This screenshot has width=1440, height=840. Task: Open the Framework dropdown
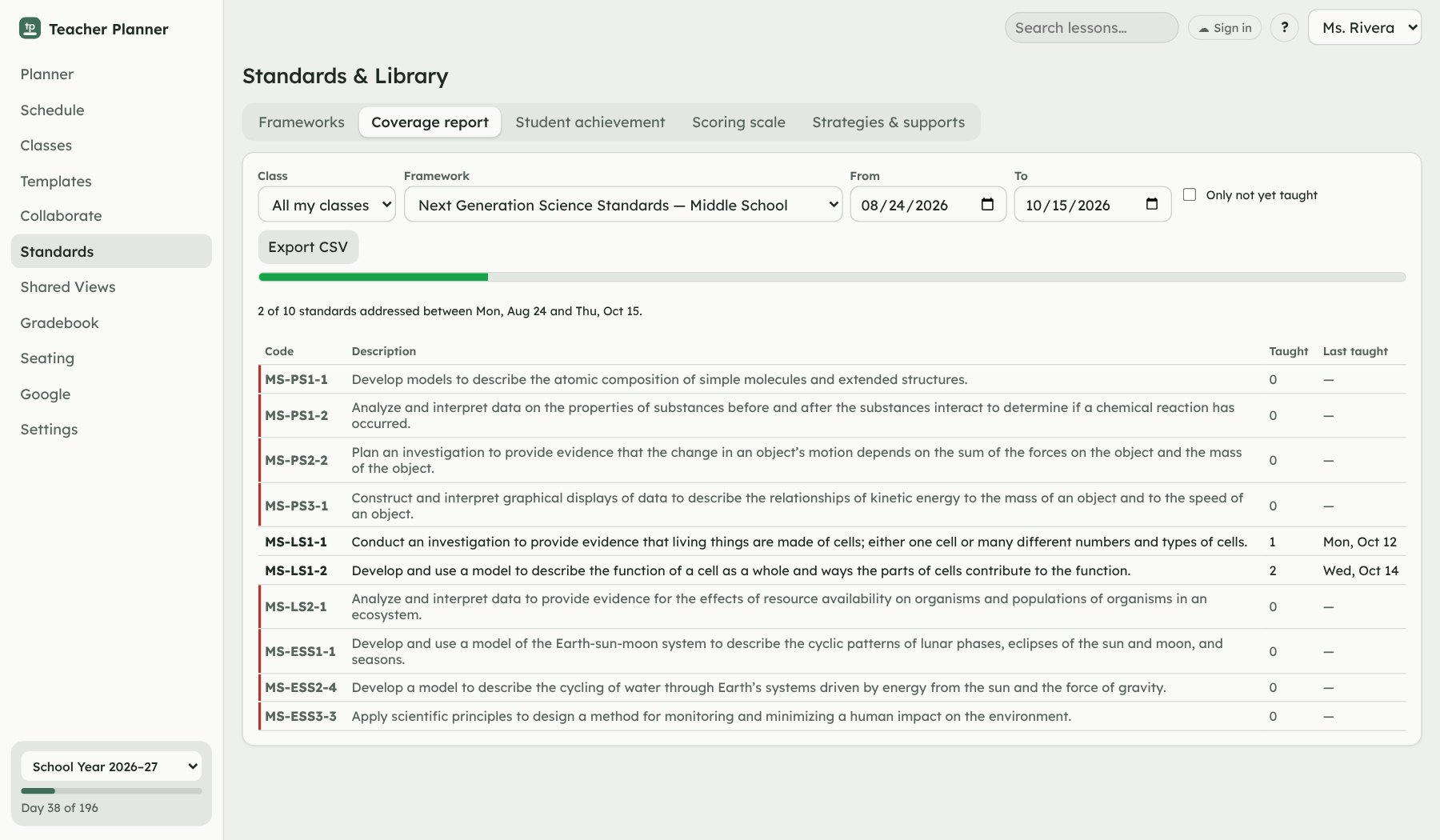point(623,205)
